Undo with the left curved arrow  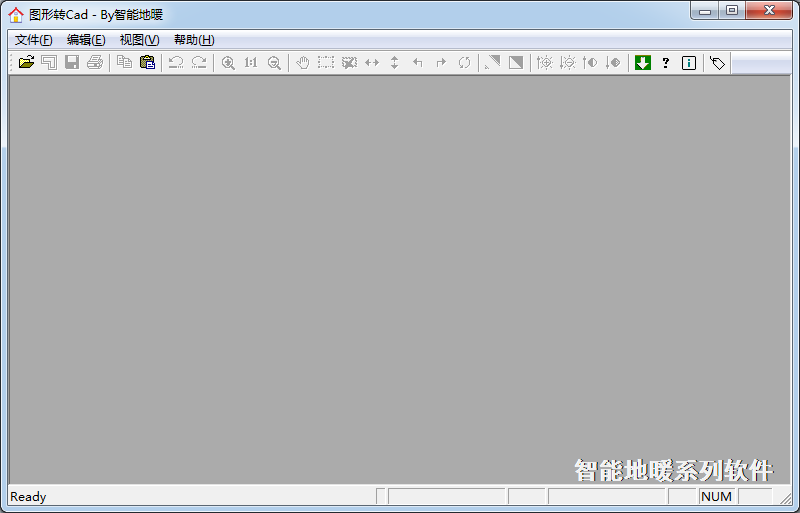tap(176, 62)
